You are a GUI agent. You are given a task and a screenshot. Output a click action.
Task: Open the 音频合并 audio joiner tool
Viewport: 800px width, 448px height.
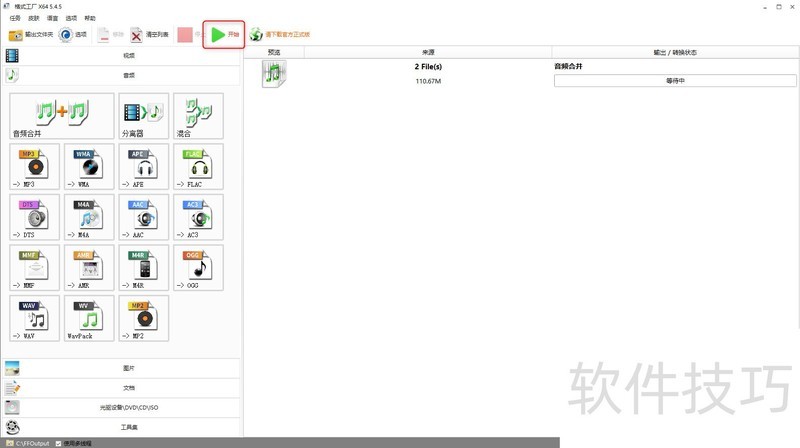click(x=62, y=116)
